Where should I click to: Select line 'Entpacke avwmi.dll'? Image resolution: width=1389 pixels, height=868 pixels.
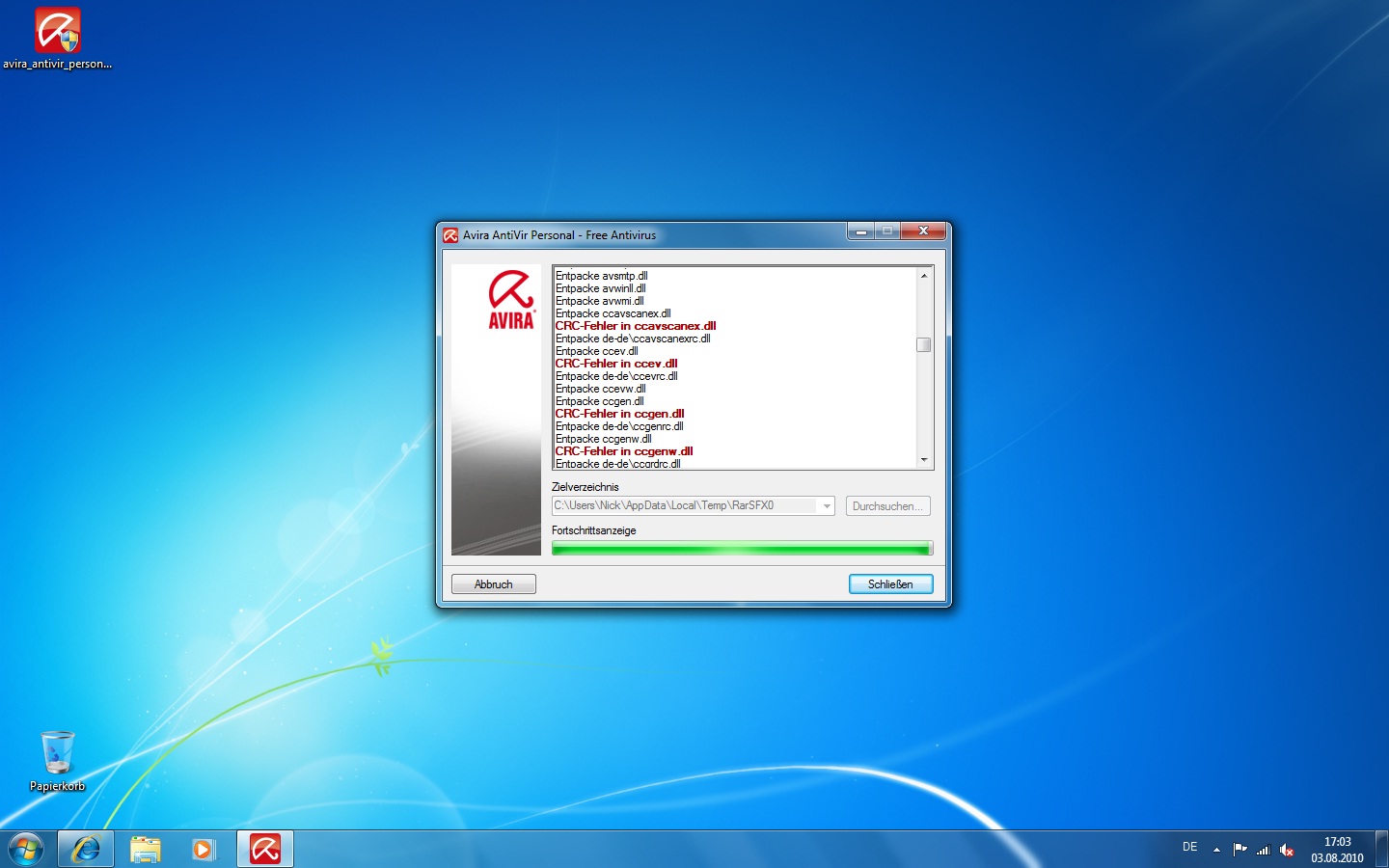pos(599,301)
